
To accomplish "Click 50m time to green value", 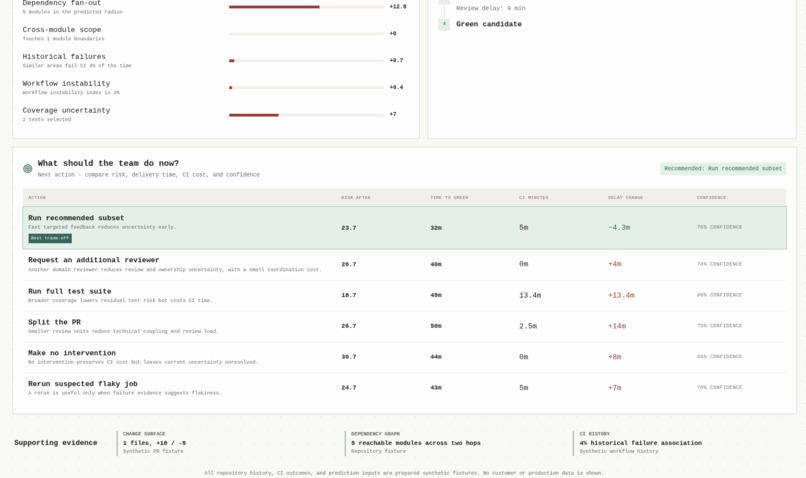I will pos(436,326).
